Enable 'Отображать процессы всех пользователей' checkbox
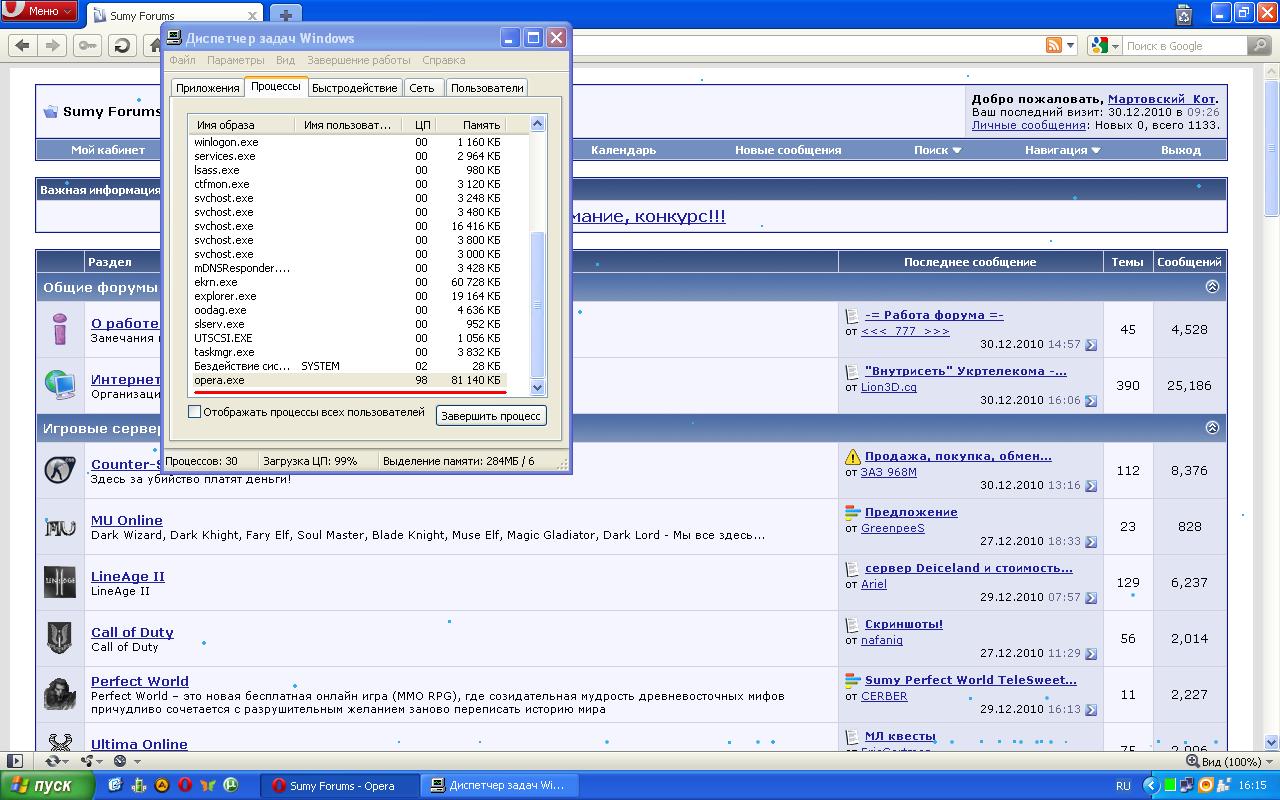 (195, 412)
